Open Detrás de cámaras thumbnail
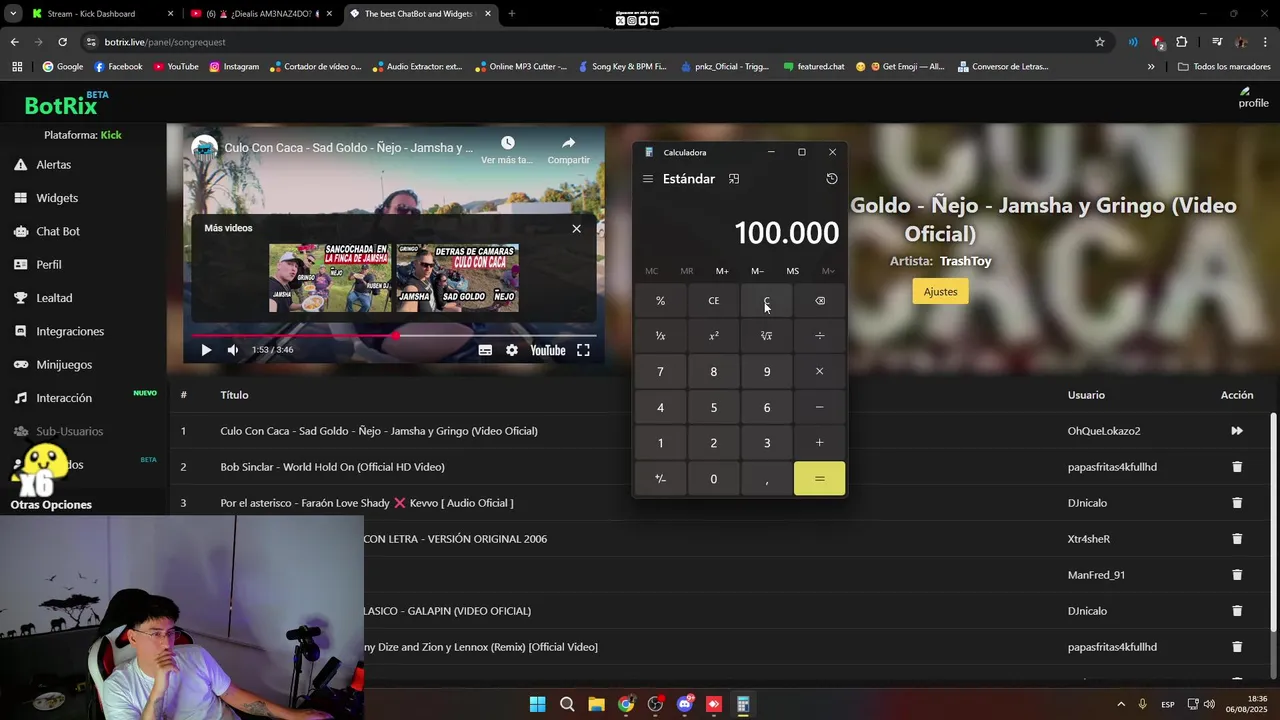The height and width of the screenshot is (720, 1280). [457, 278]
